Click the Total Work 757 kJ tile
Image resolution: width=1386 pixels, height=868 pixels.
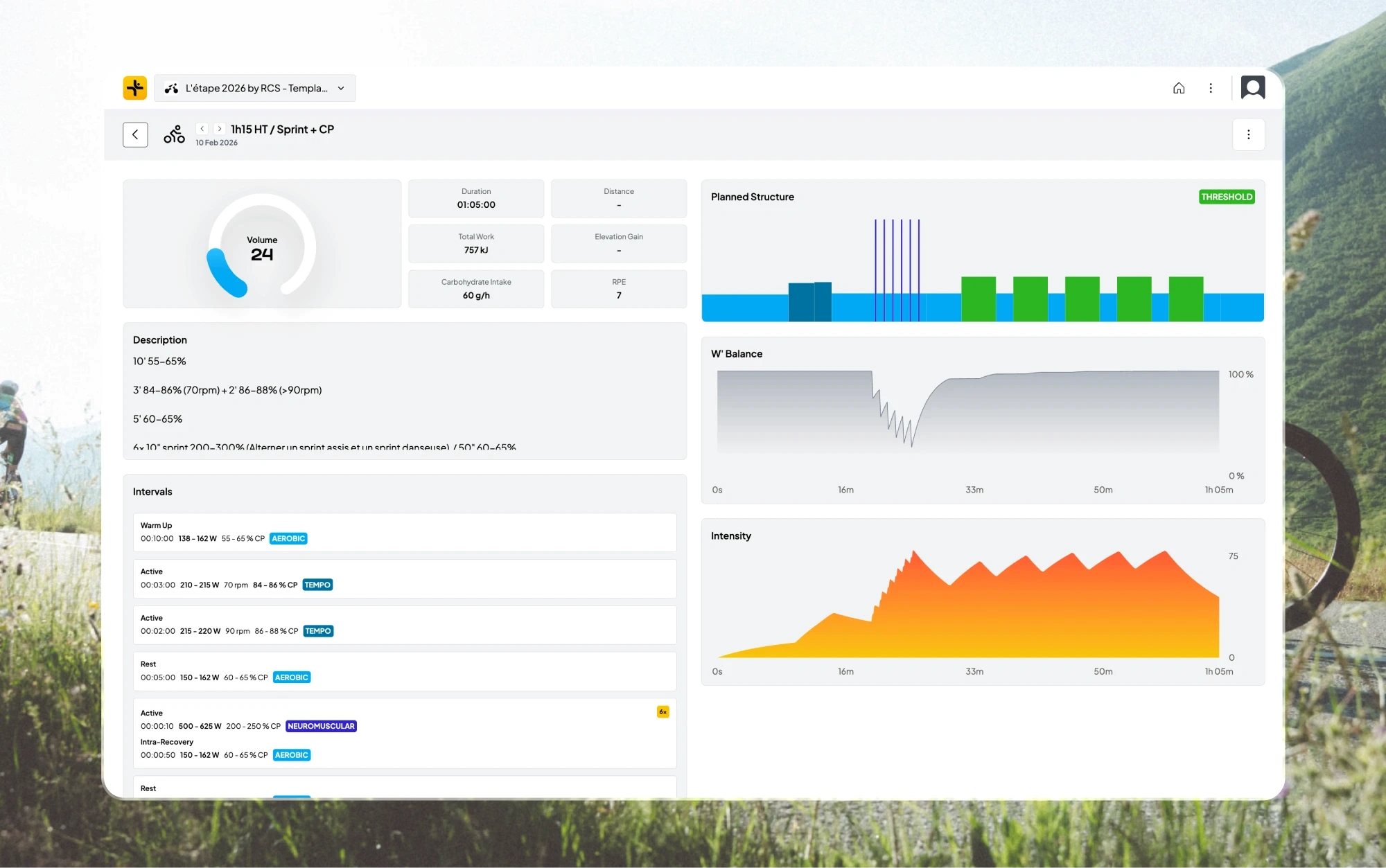(476, 243)
